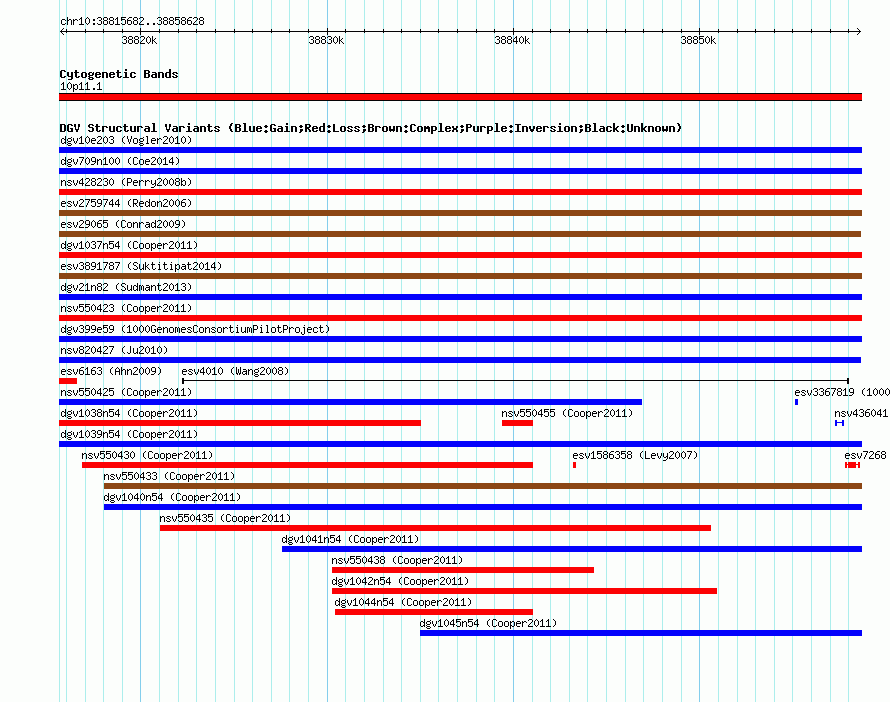Select tiny red esv1586358 marker

(574, 465)
